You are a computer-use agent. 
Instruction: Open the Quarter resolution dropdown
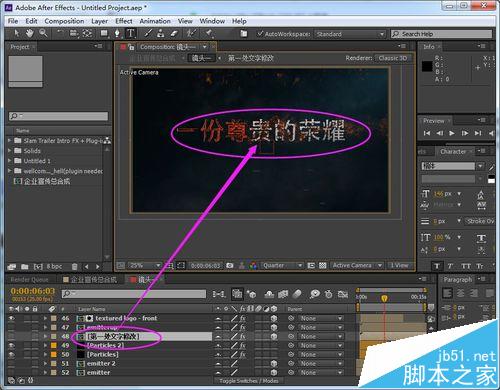(282, 266)
